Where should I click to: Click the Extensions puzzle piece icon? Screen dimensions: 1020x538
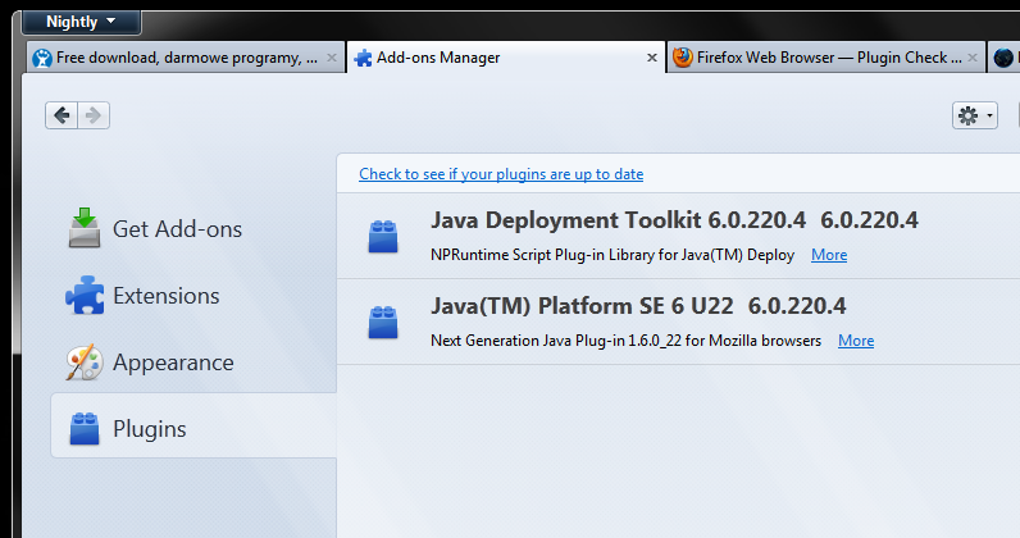[85, 295]
